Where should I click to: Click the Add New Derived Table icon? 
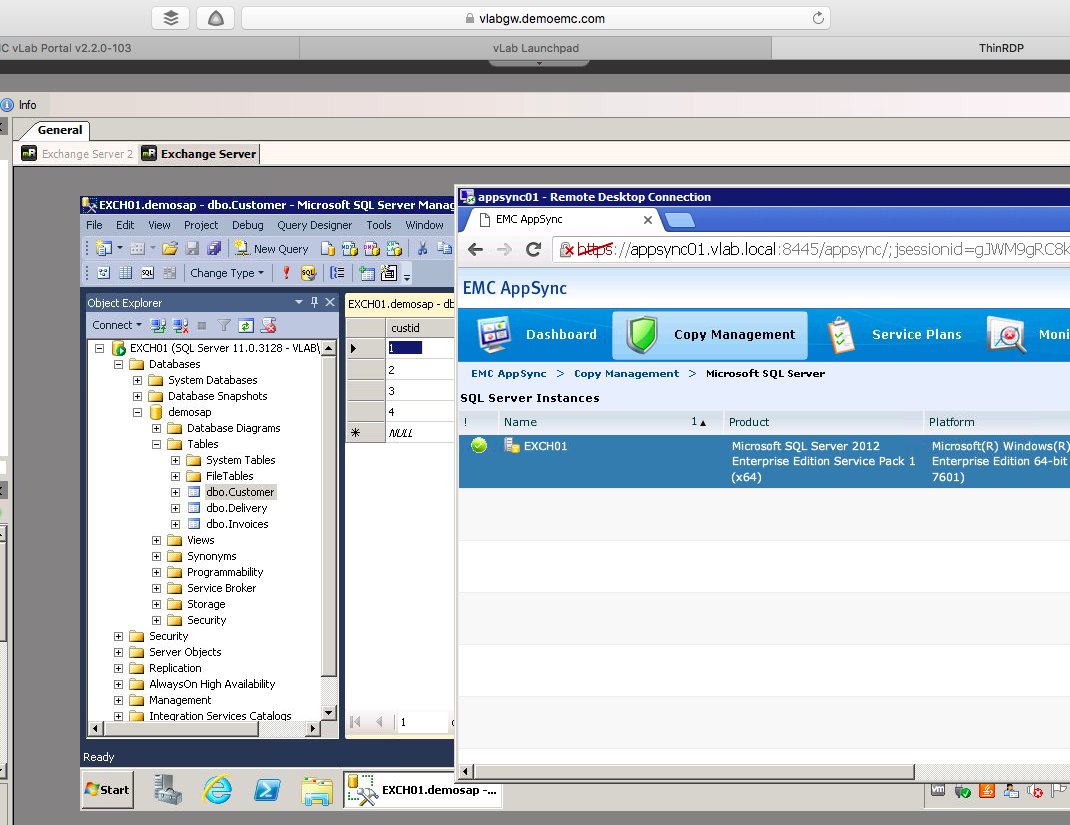[x=388, y=273]
